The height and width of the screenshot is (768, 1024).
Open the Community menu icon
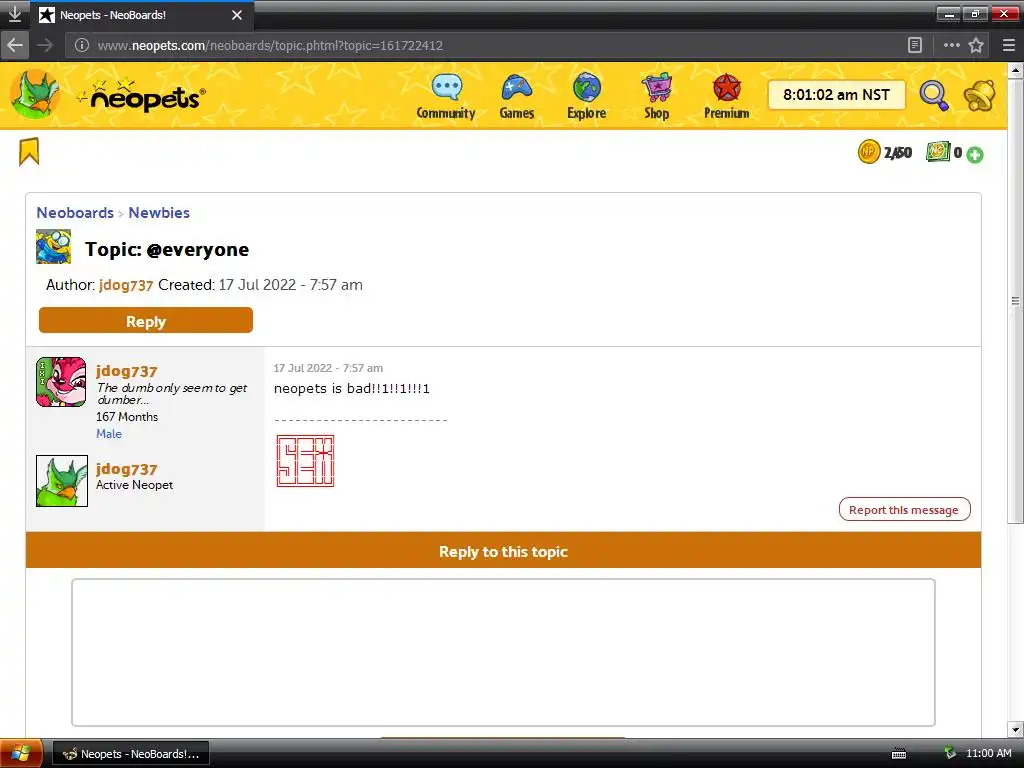(447, 88)
